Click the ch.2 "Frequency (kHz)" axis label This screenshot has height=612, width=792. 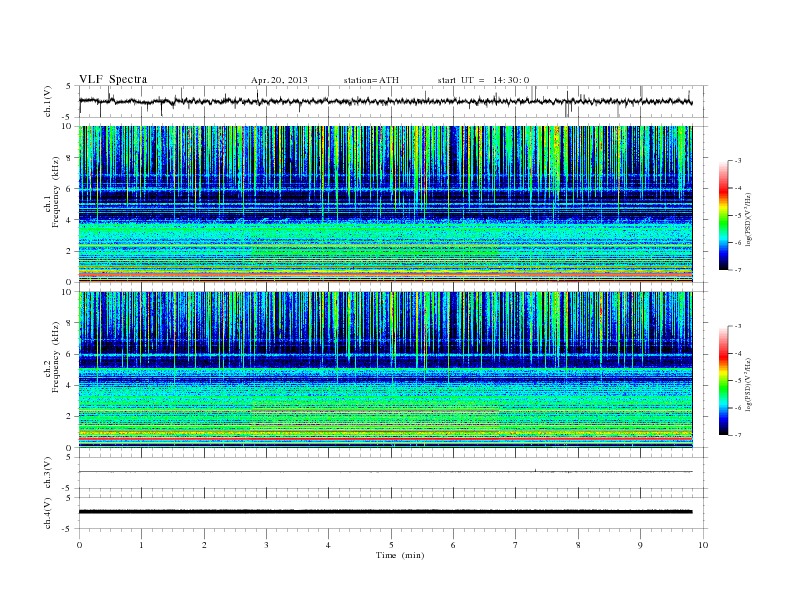pyautogui.click(x=56, y=357)
